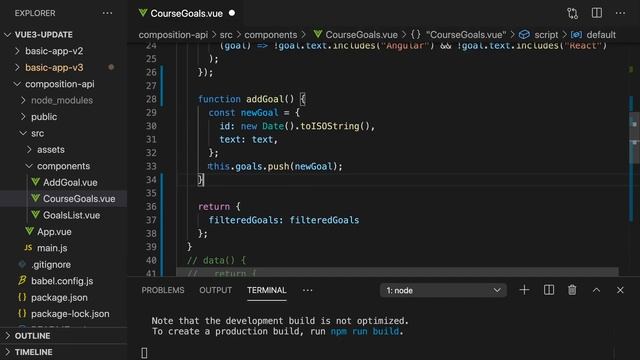Click composition-api in the breadcrumb
The height and width of the screenshot is (360, 640).
click(173, 35)
